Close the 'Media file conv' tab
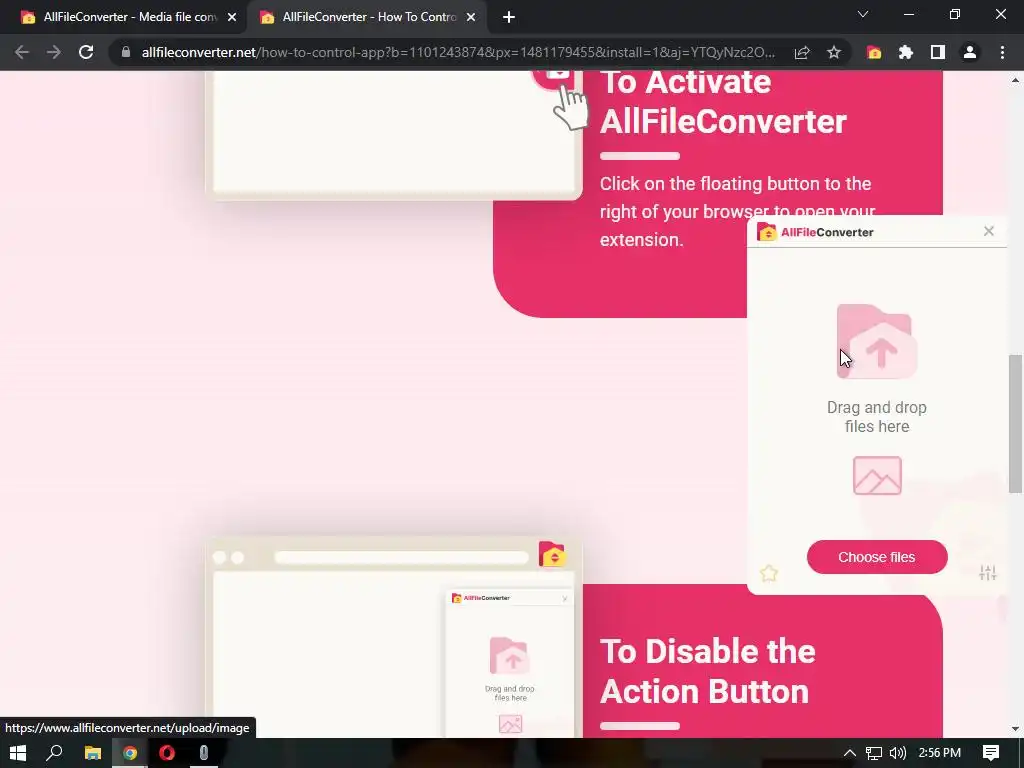1024x768 pixels. [x=232, y=17]
